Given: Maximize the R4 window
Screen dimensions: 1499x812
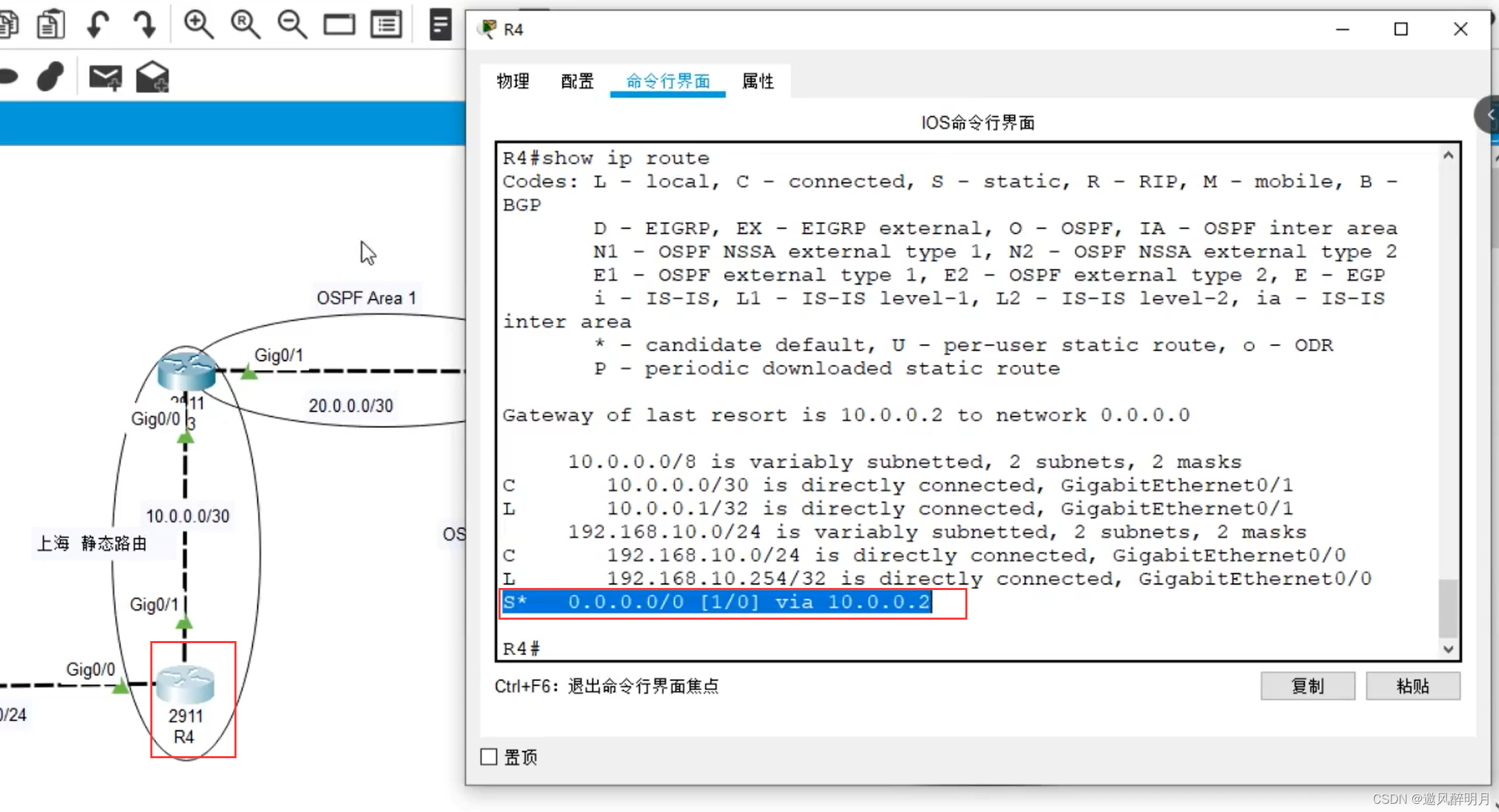Looking at the screenshot, I should pos(1401,29).
